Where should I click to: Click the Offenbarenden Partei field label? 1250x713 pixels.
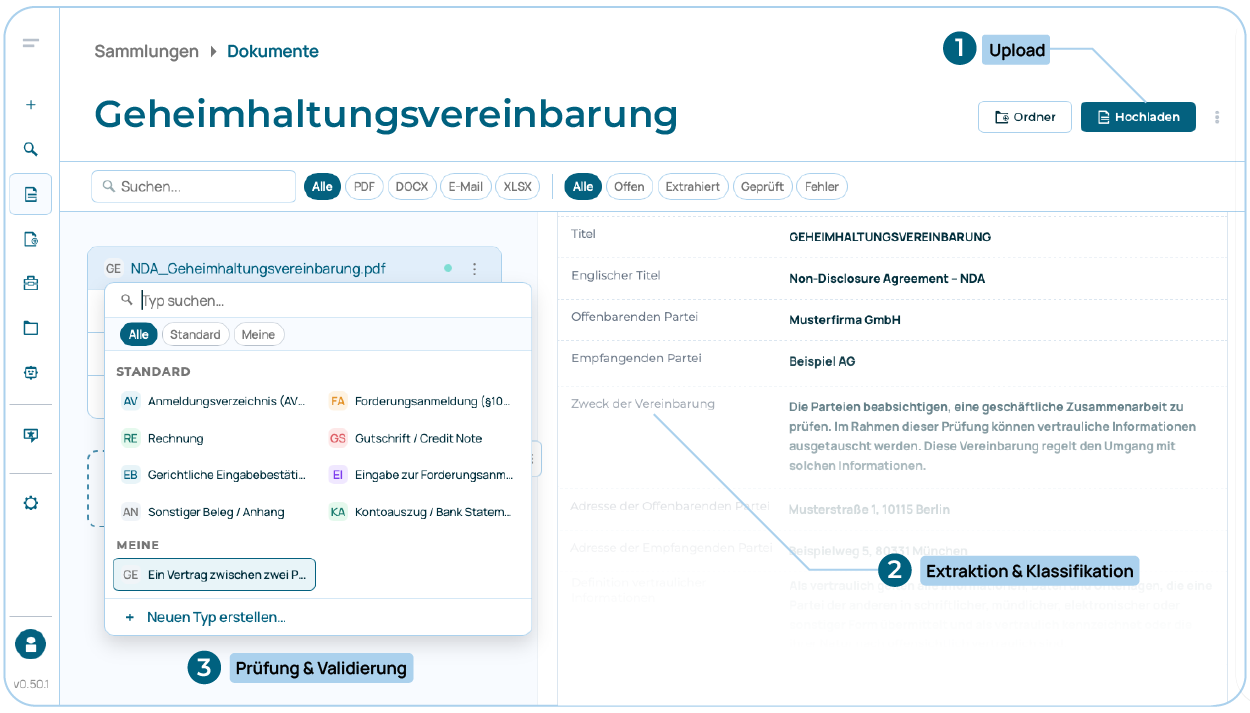634,317
